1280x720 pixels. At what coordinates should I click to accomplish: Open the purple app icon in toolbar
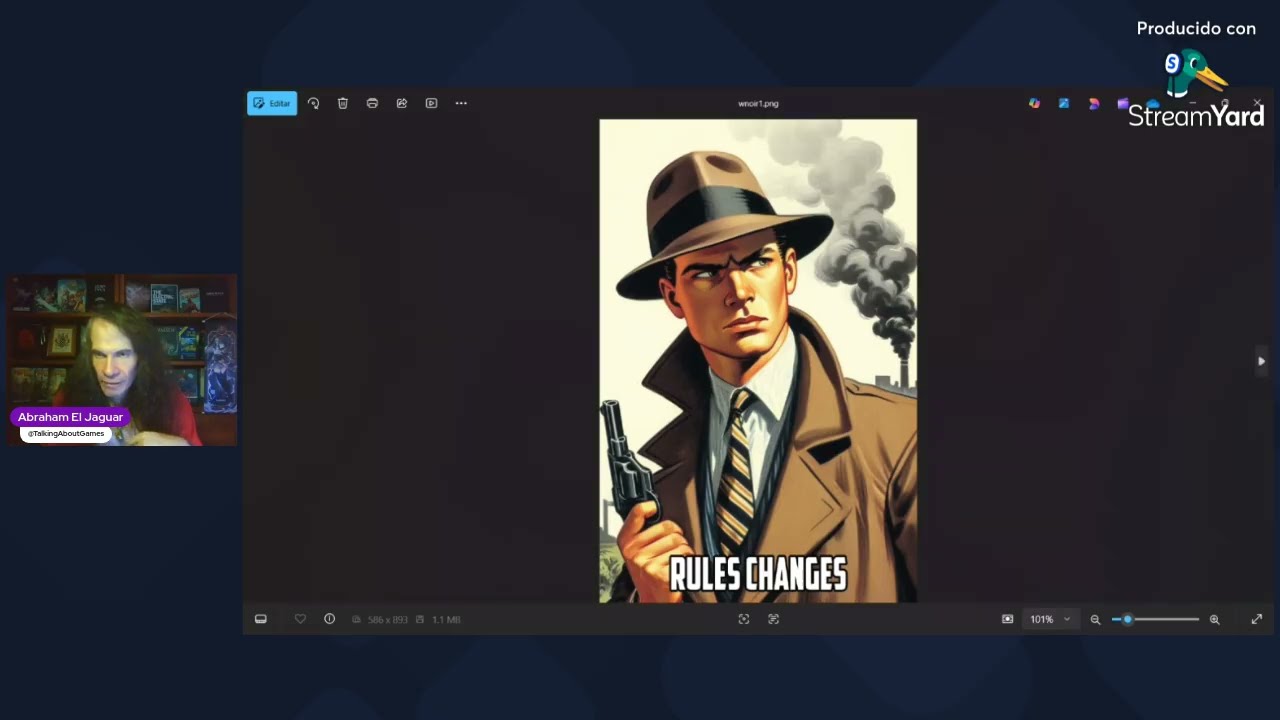point(1123,103)
